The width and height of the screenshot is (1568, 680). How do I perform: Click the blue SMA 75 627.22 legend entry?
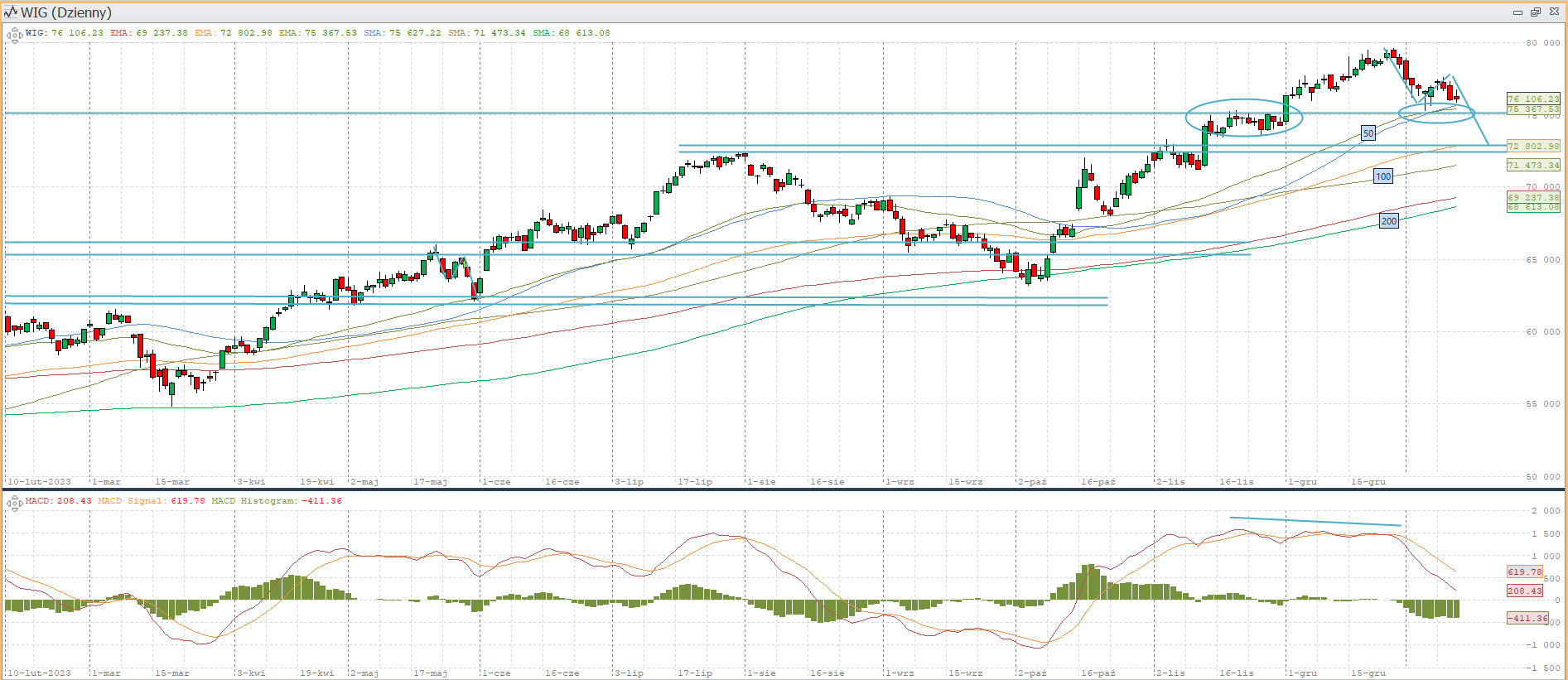point(403,33)
